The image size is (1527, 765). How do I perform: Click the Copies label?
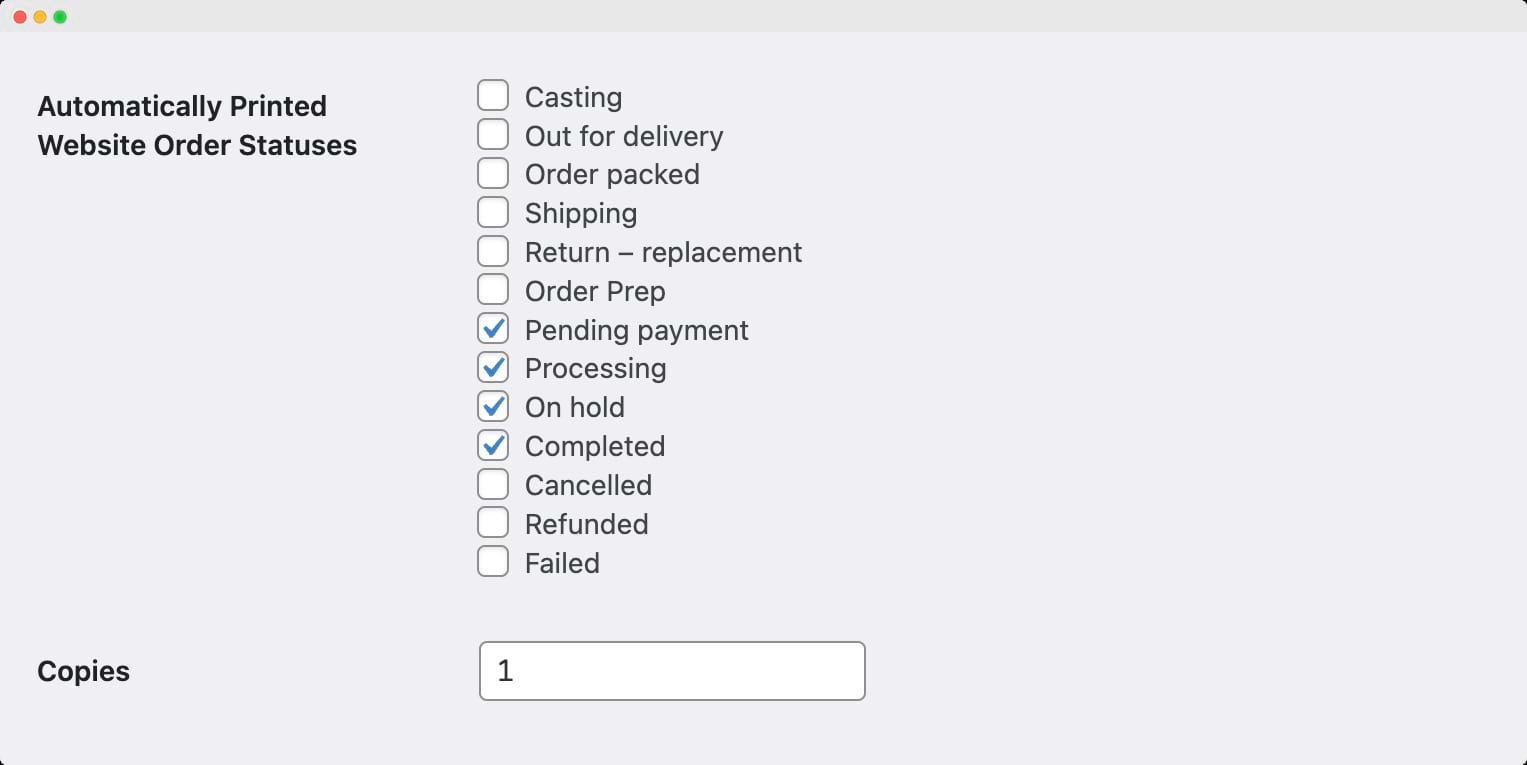[x=83, y=671]
